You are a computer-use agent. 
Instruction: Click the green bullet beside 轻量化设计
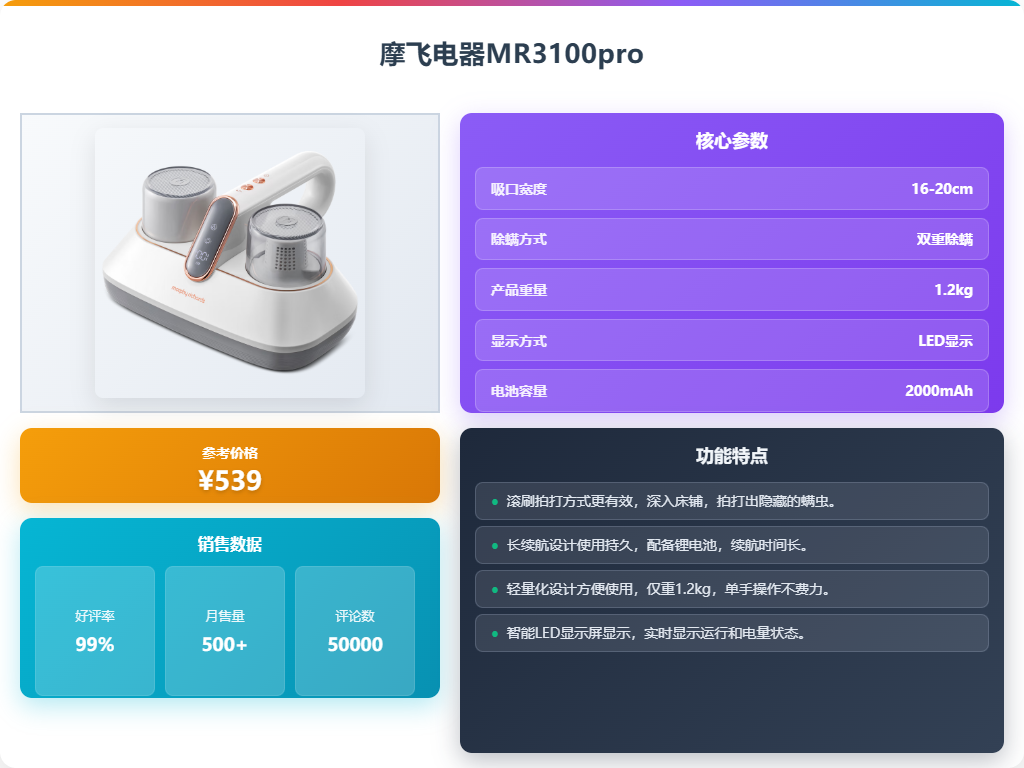494,590
